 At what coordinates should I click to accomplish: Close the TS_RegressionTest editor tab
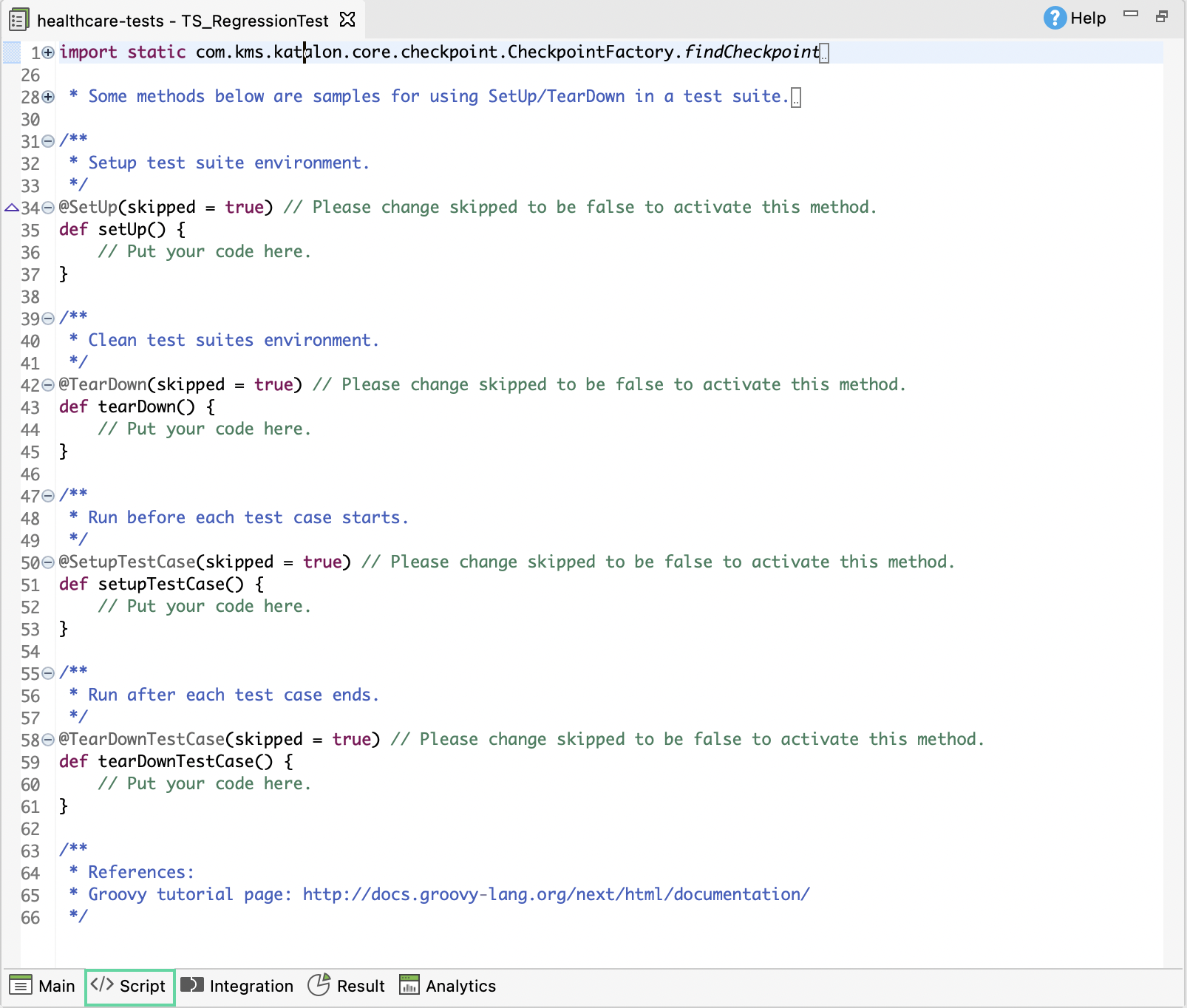(x=347, y=20)
